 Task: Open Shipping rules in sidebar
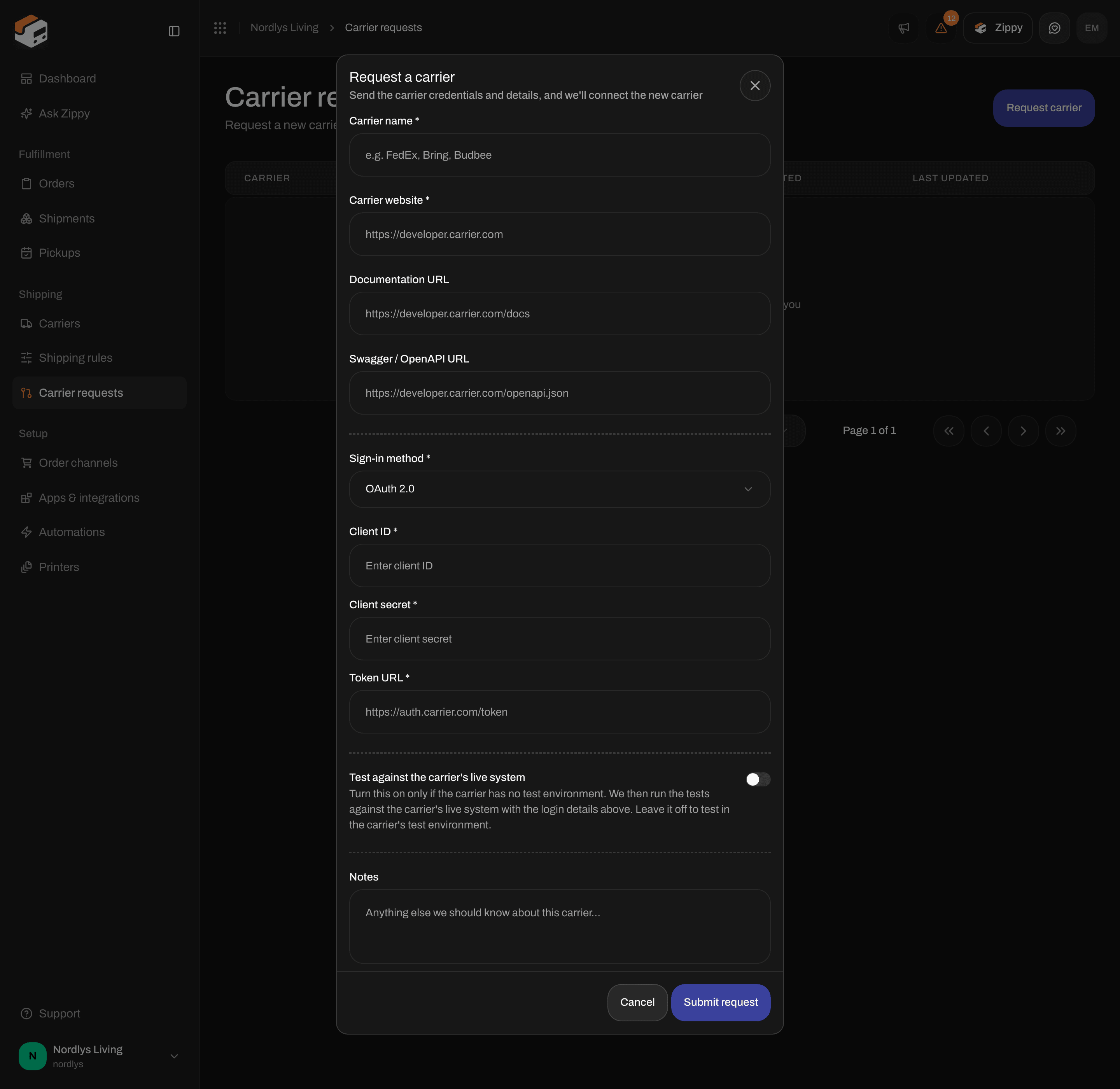coord(100,358)
